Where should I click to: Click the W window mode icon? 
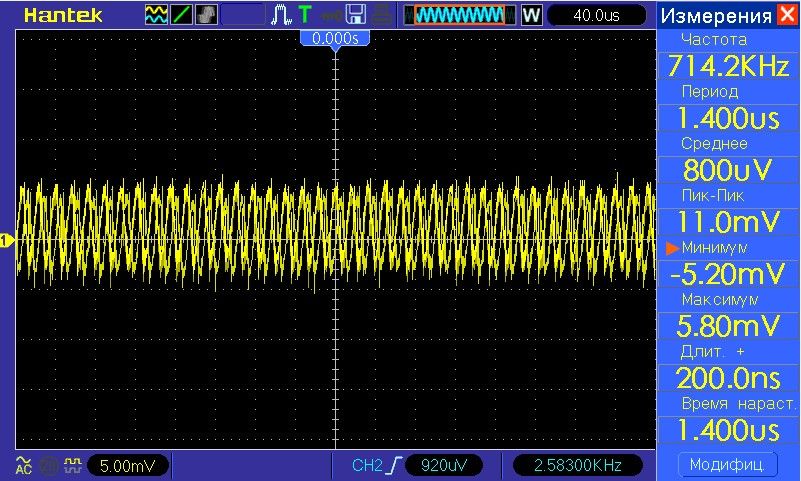point(531,15)
